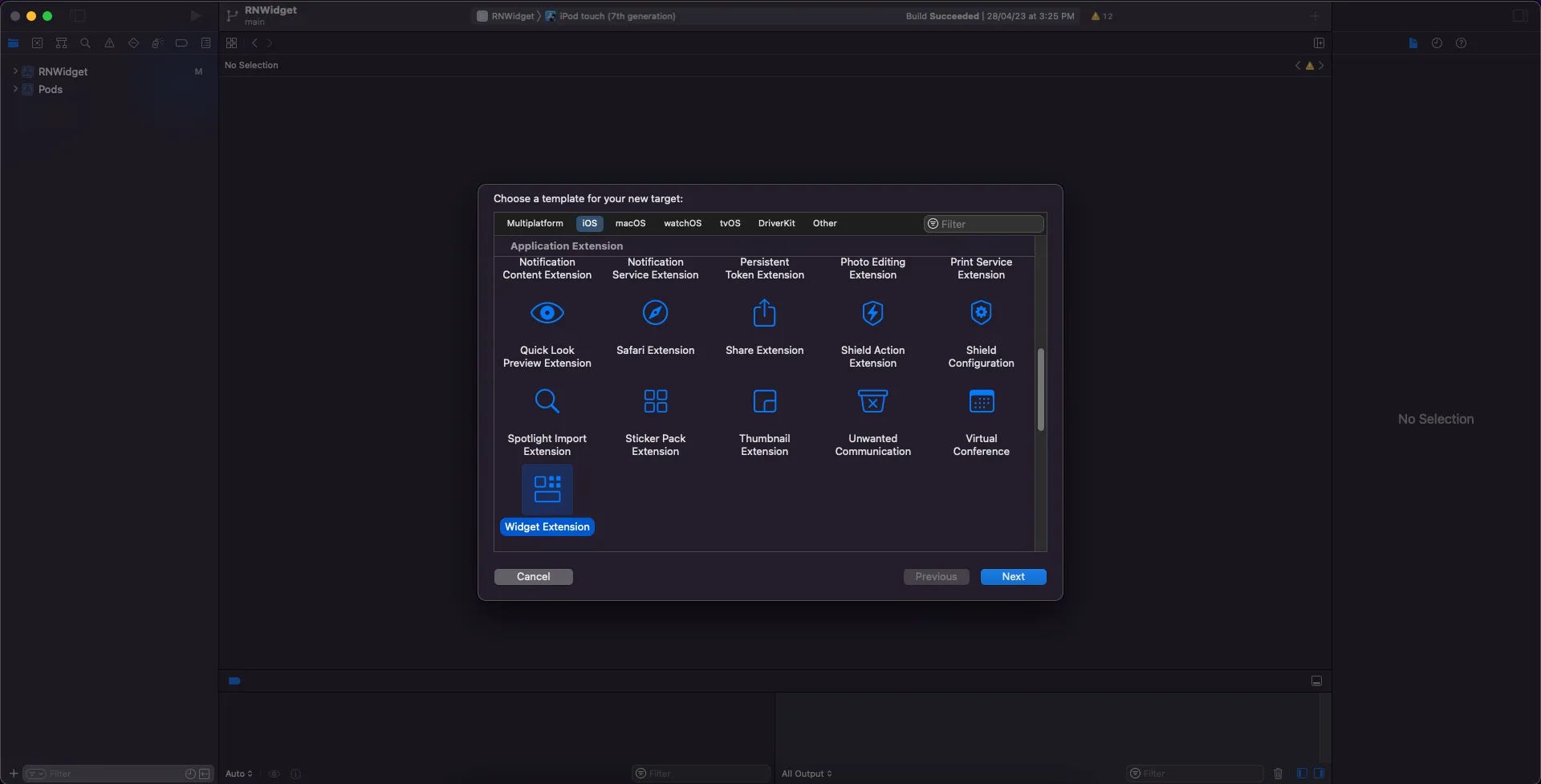This screenshot has width=1541, height=784.
Task: Pick the Sticker Pack Extension icon
Action: (x=656, y=400)
